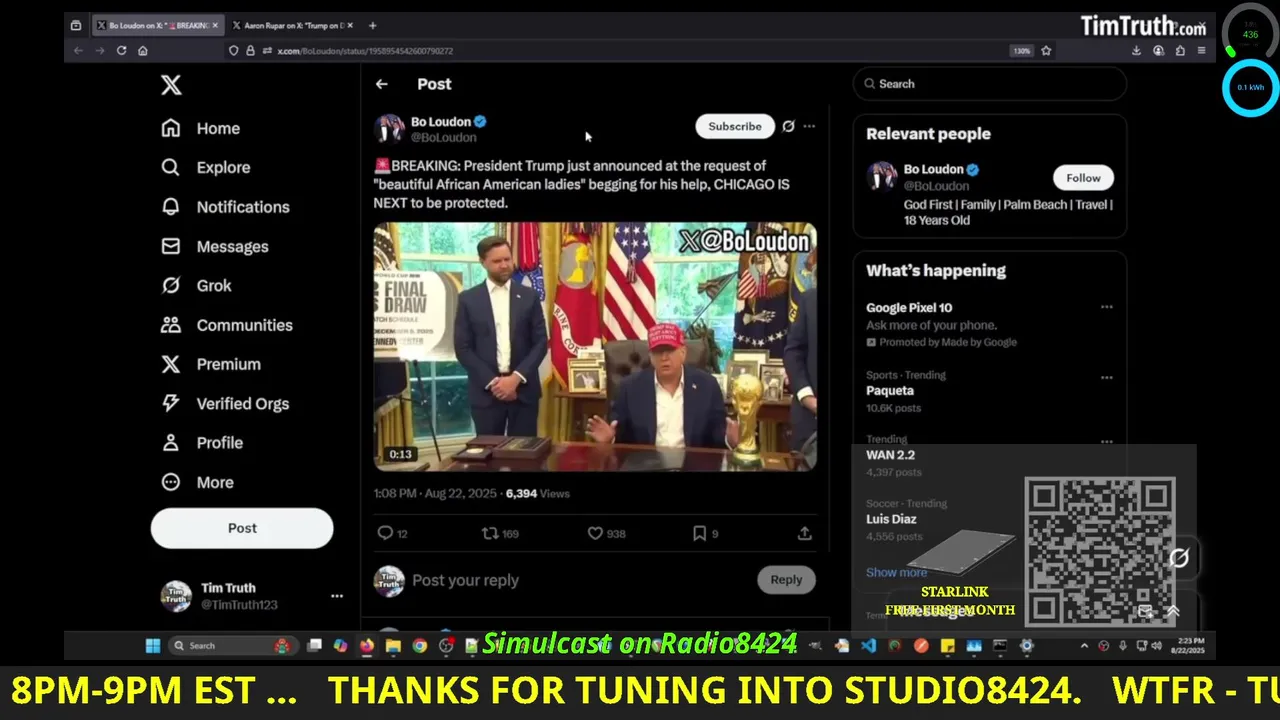Open the 1:08 PM Aug 22, 2025 timestamp
This screenshot has width=1280, height=720.
[x=435, y=493]
